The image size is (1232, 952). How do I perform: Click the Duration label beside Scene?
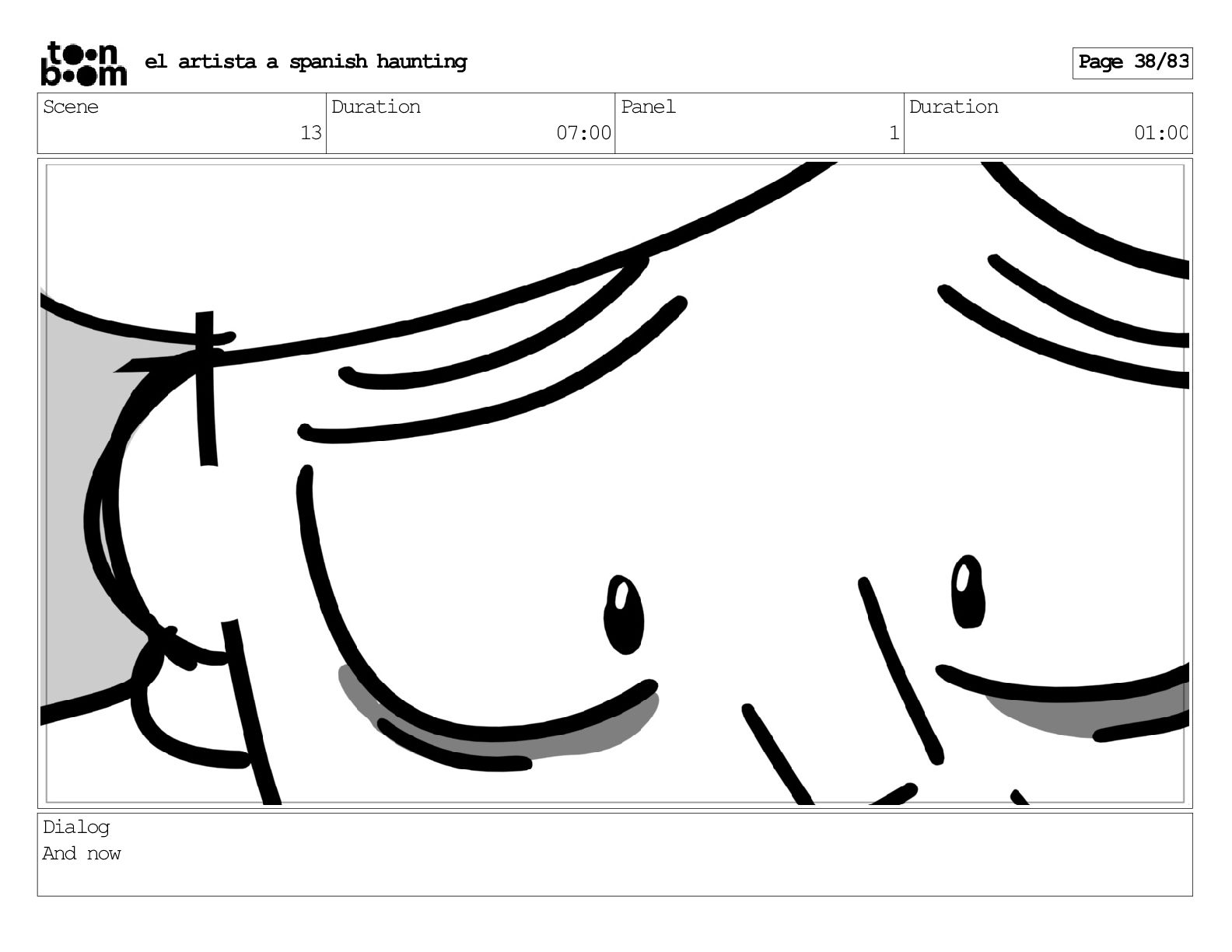click(376, 107)
